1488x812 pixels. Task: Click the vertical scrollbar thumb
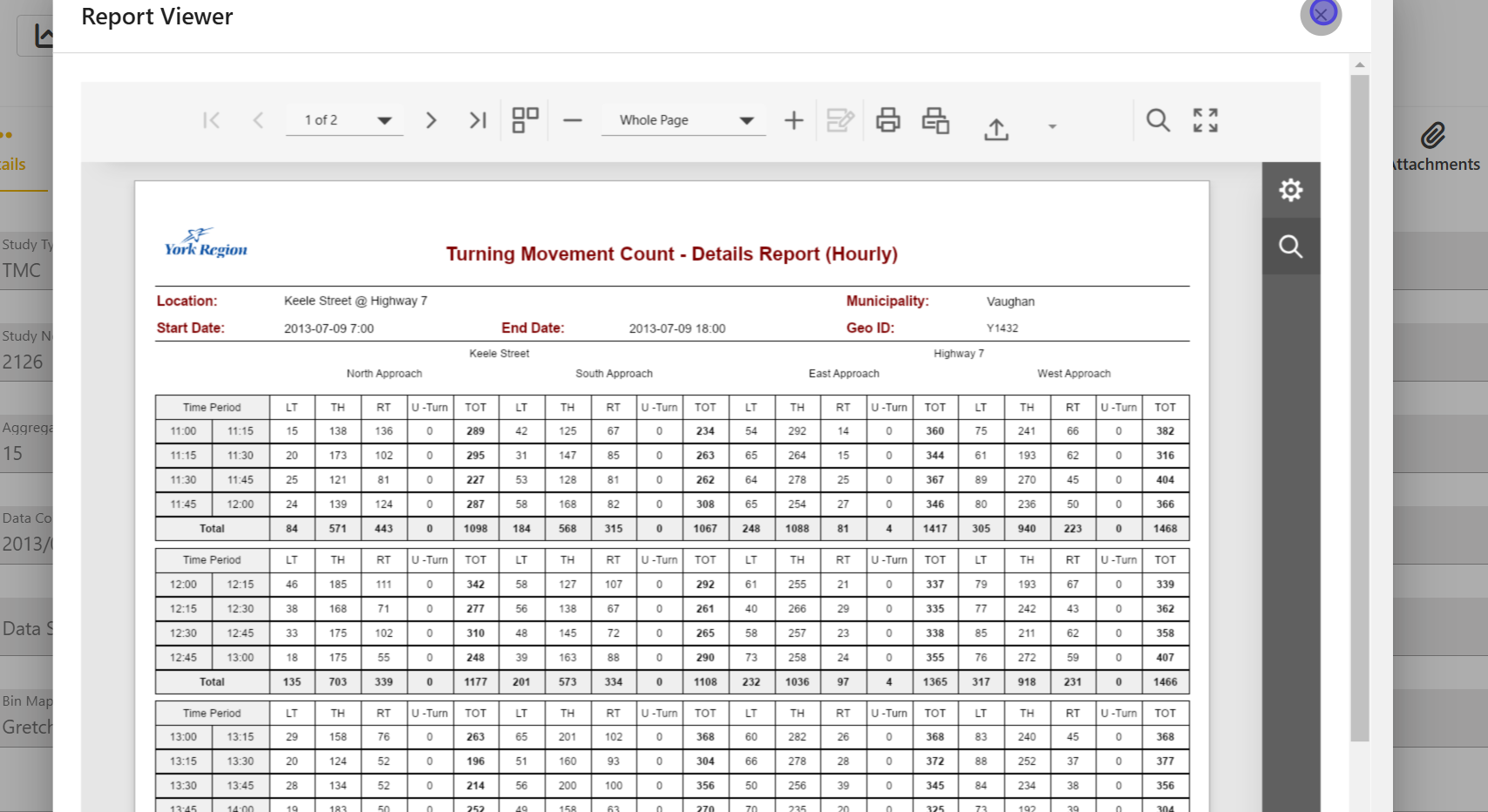[1359, 408]
